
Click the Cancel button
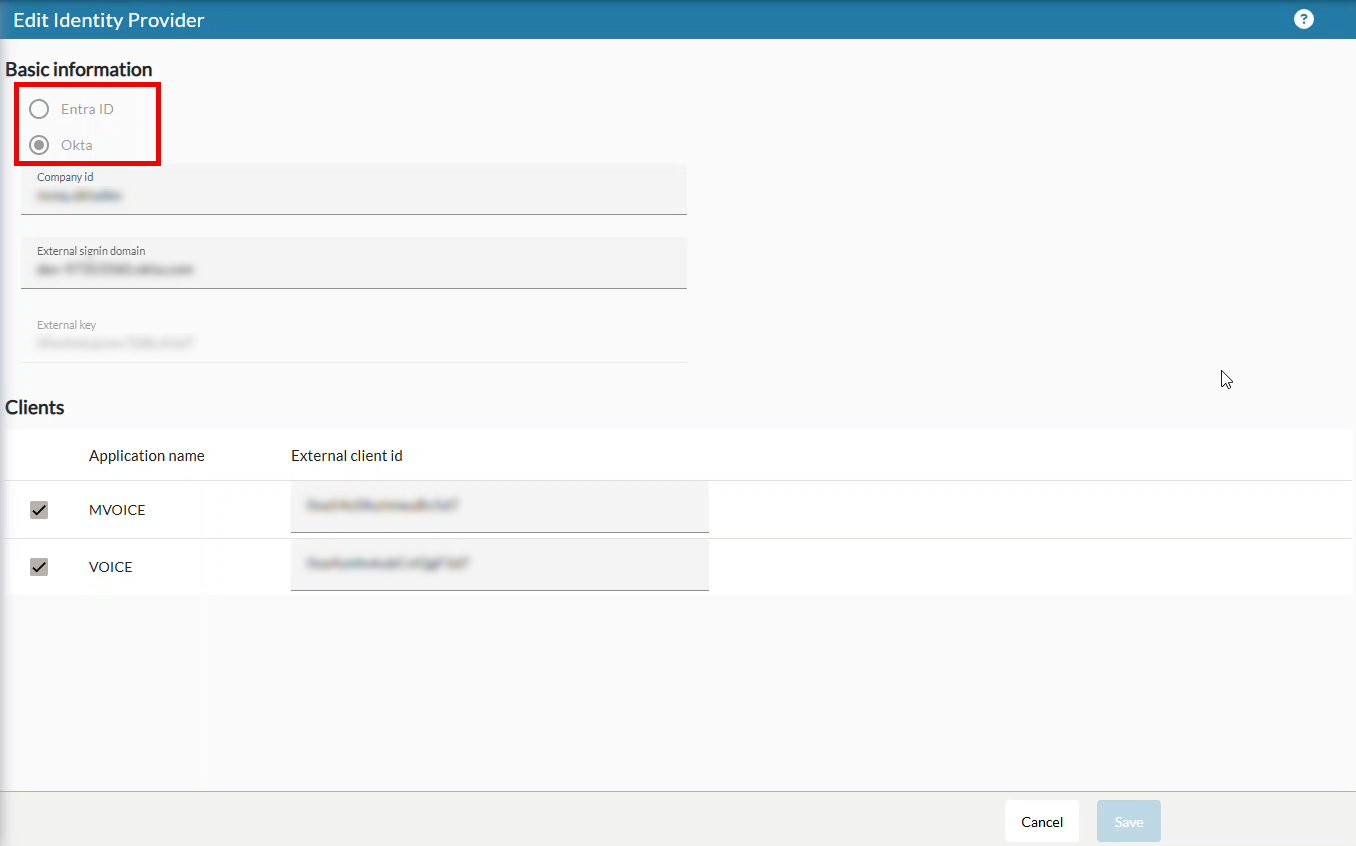pyautogui.click(x=1042, y=821)
